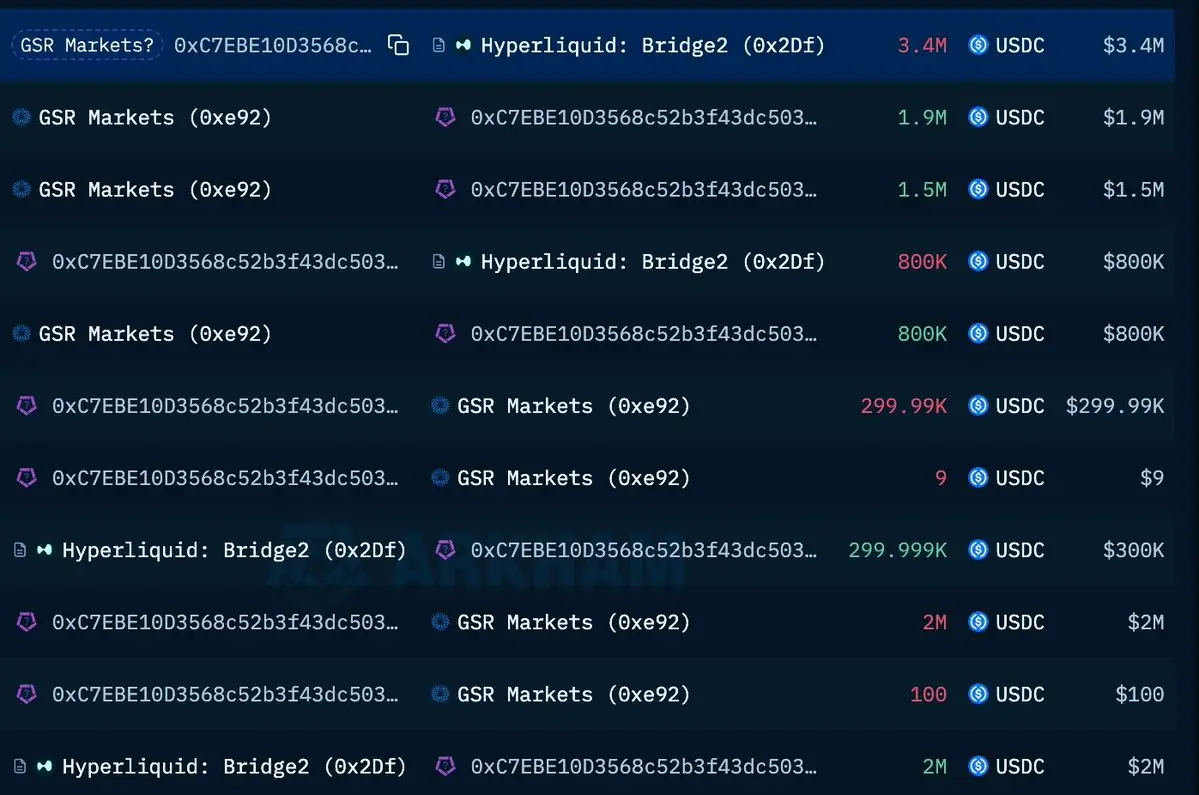Open Hyperliquid: Bridge2 receiver in the red 800K row

[x=653, y=261]
